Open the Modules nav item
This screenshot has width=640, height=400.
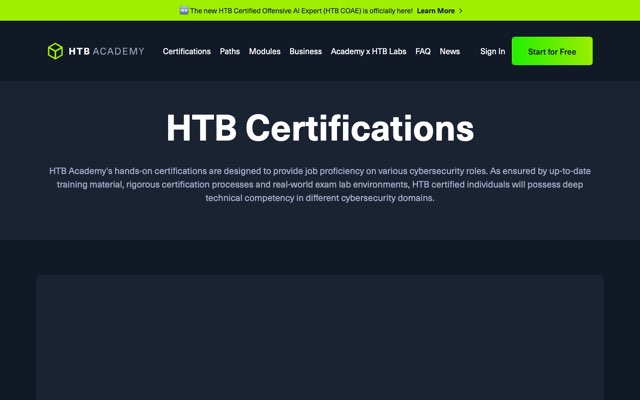[264, 51]
